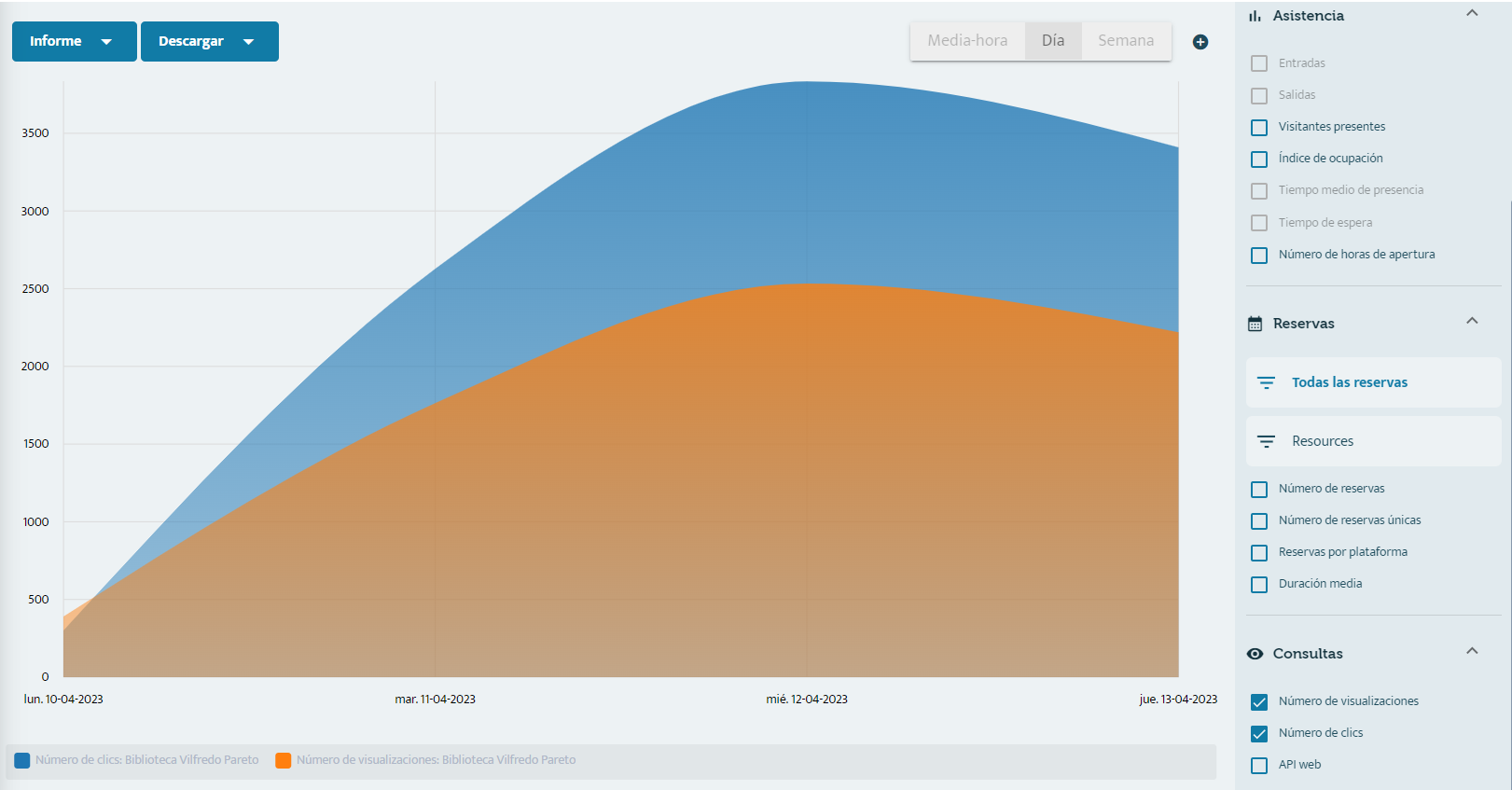Click the filter icon next to Todas las reservas
Screen dimensions: 1512x790
1266,382
